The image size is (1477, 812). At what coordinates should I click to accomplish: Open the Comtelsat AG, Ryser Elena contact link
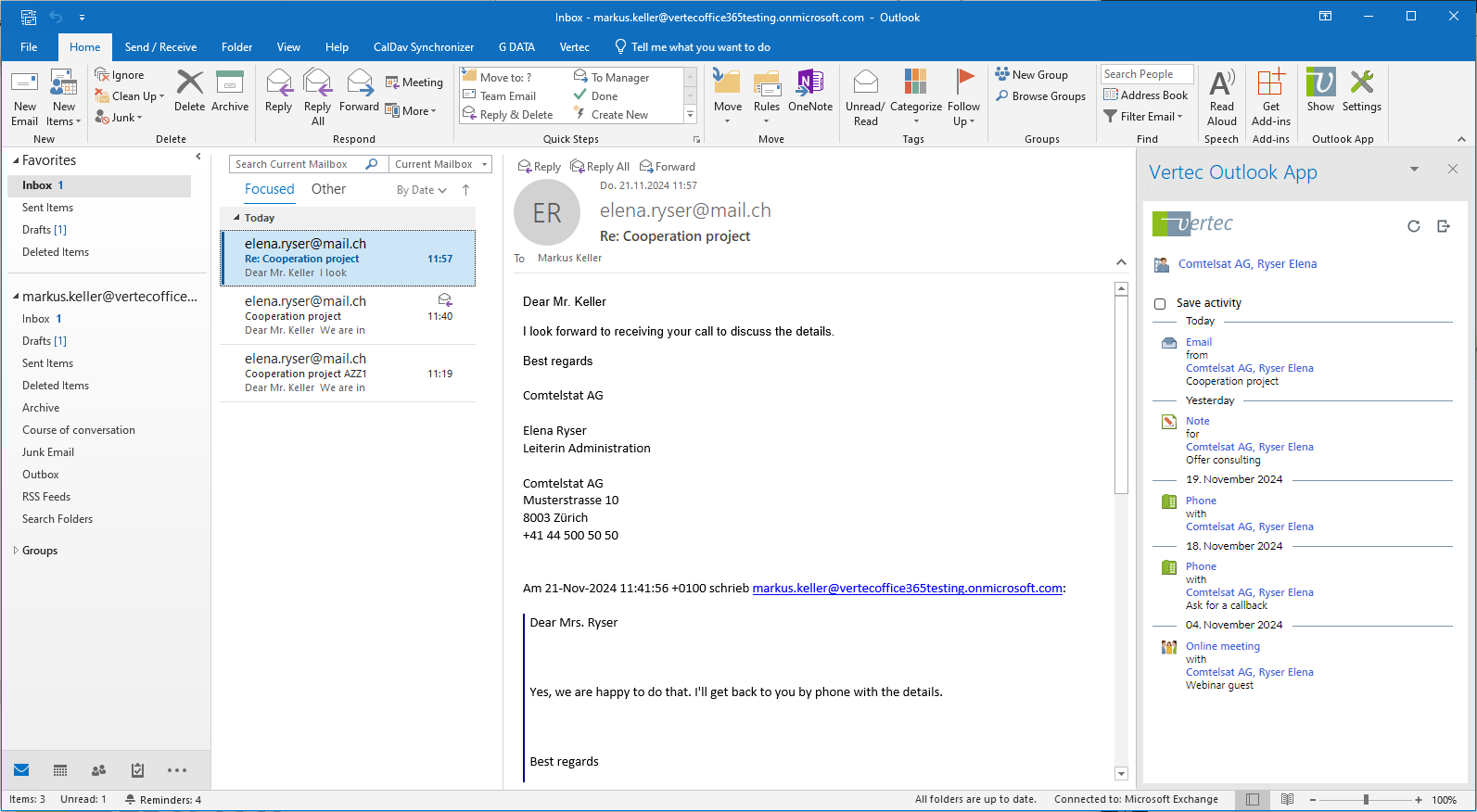tap(1247, 264)
